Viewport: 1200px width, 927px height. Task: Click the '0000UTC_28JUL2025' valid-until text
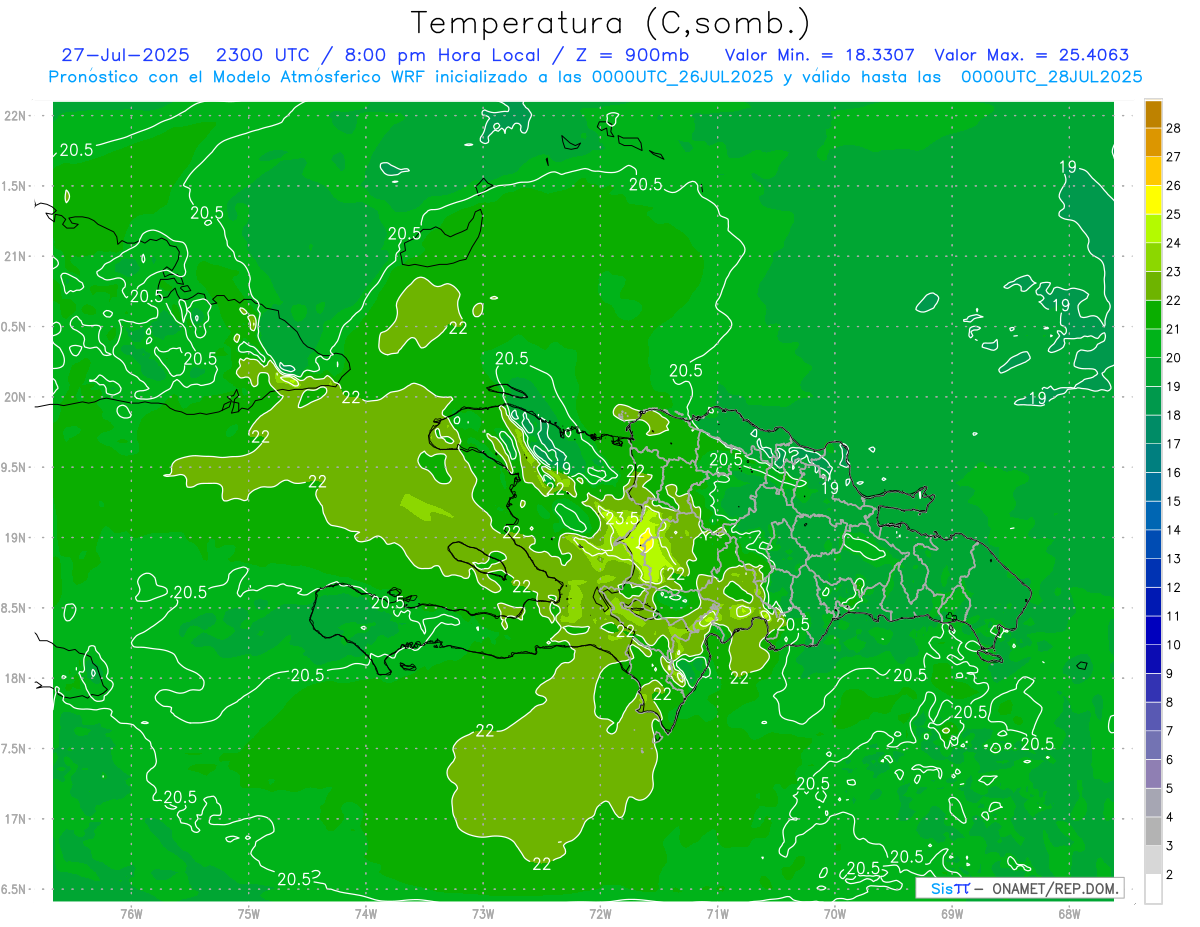pyautogui.click(x=1051, y=77)
